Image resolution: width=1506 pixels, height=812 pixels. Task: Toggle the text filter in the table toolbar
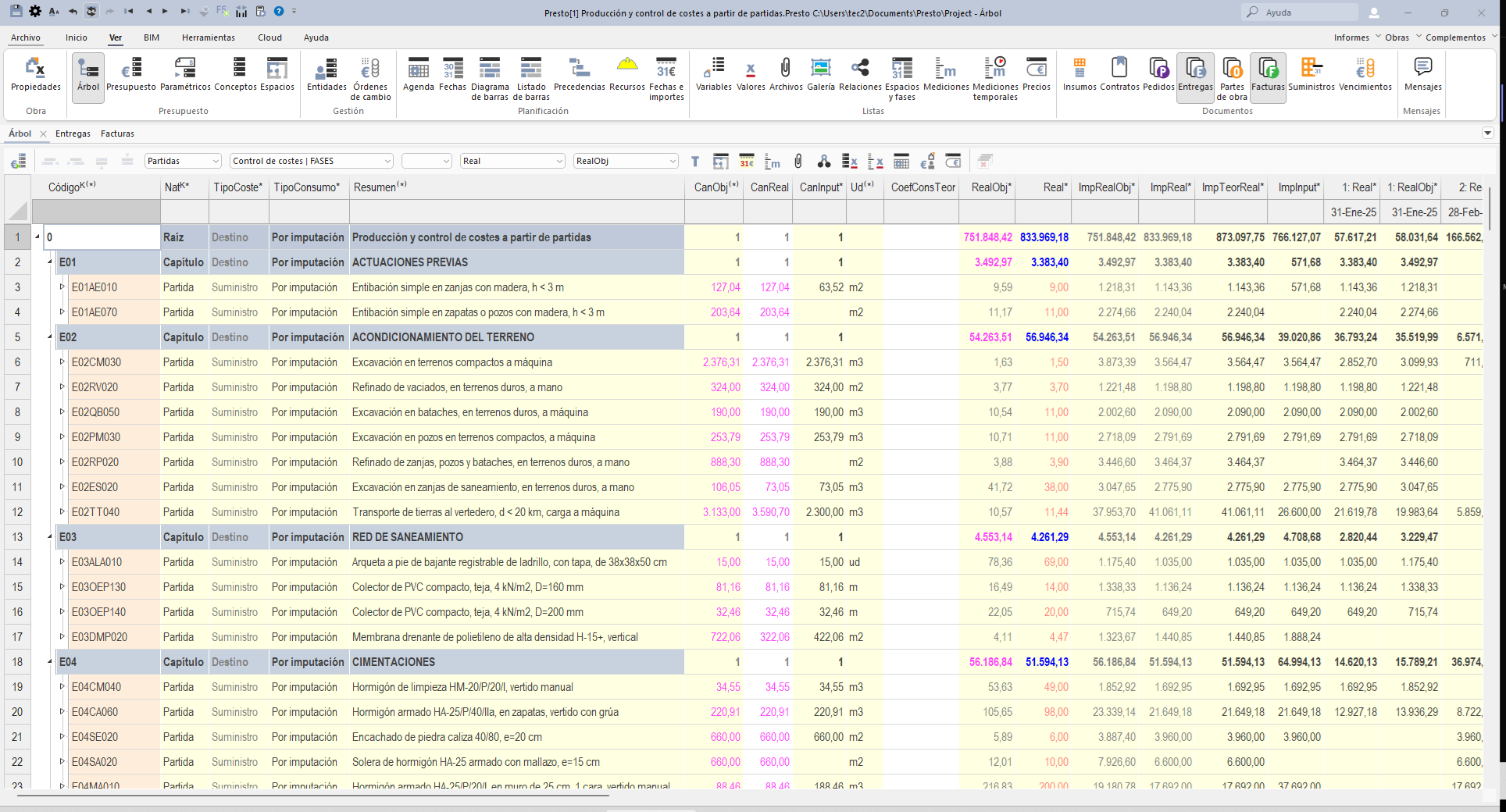[x=694, y=161]
